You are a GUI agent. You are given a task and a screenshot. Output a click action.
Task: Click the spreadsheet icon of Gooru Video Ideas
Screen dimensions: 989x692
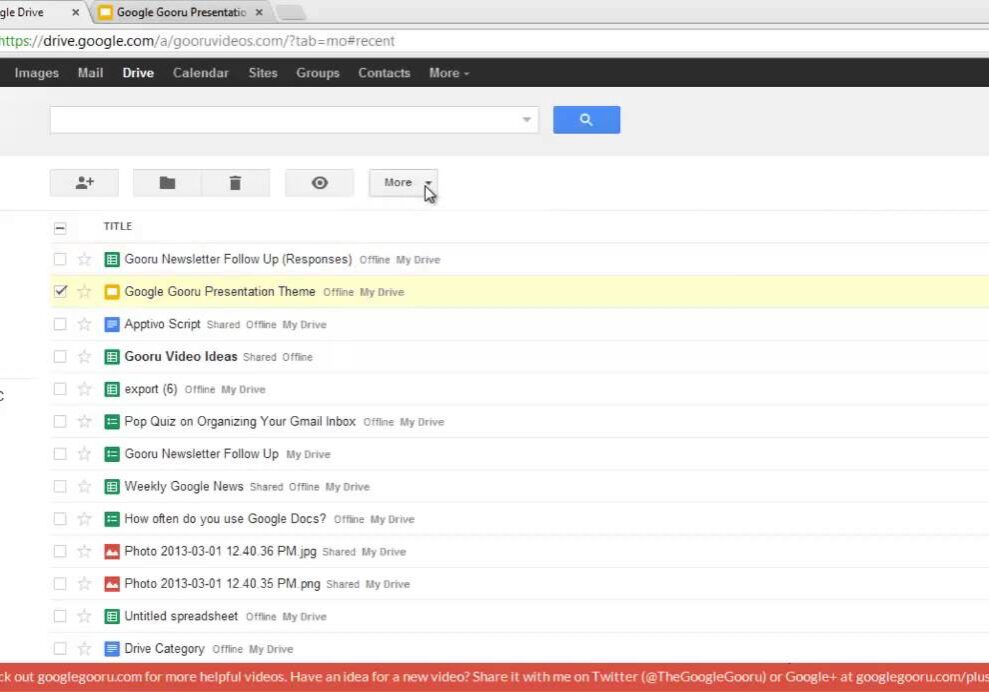click(112, 356)
